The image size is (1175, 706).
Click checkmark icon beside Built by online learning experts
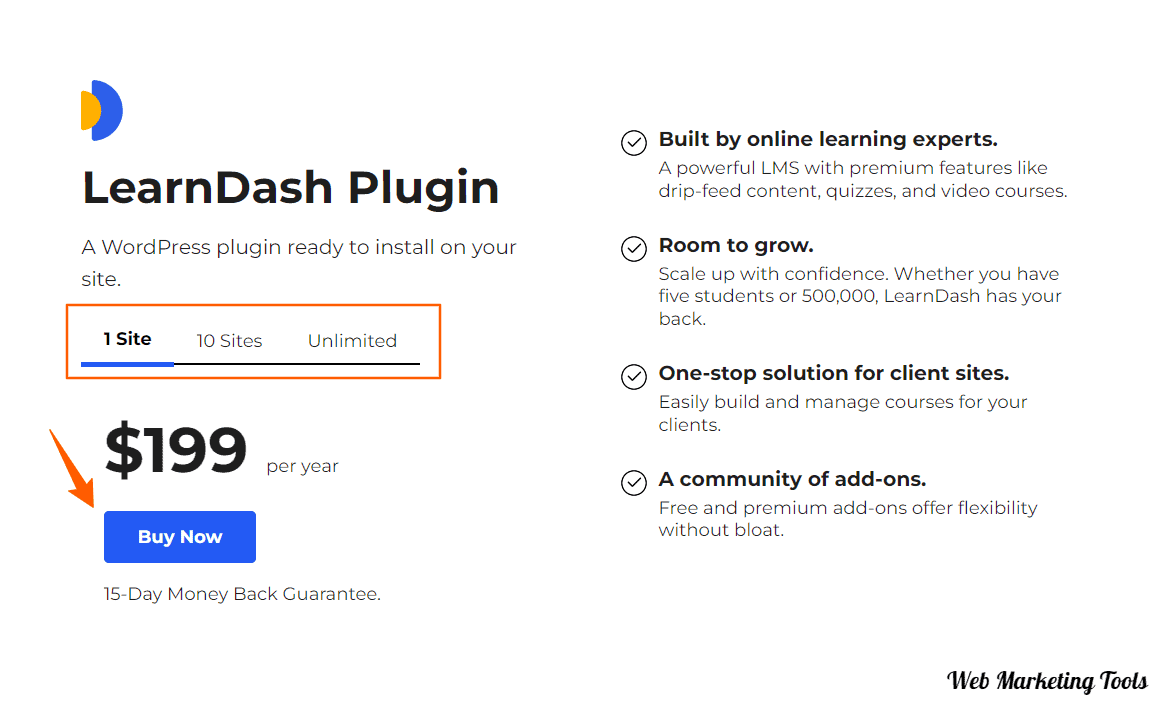pyautogui.click(x=634, y=142)
